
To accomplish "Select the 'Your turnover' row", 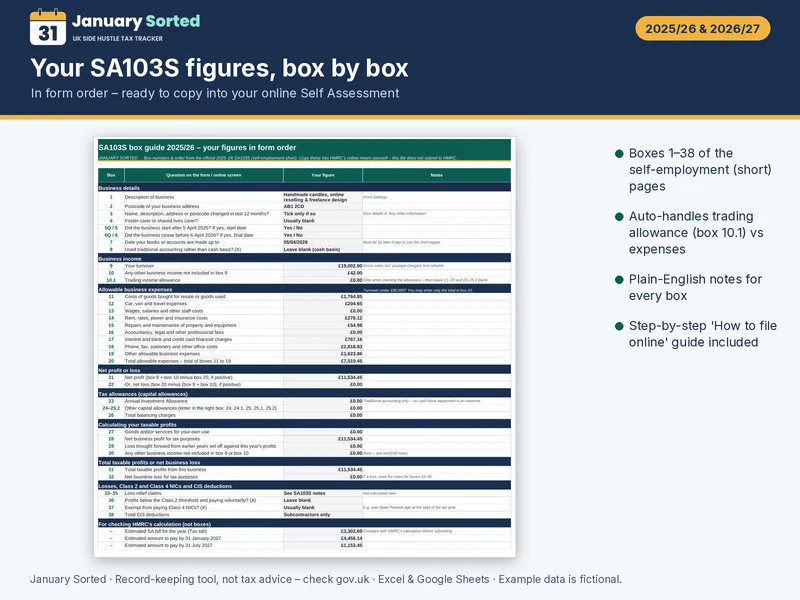I will [x=304, y=266].
